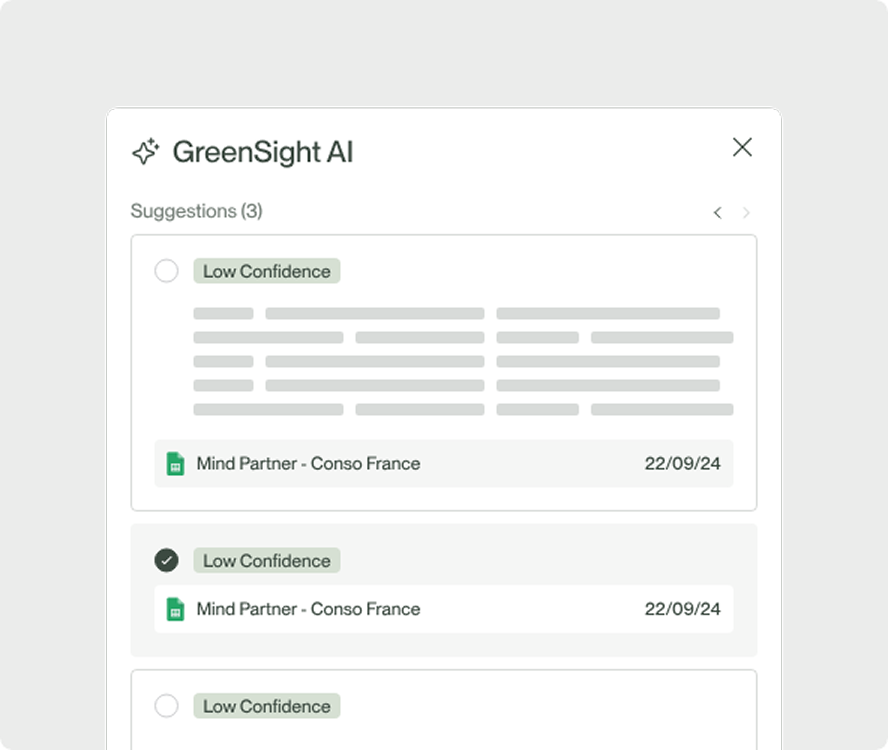The width and height of the screenshot is (888, 750).
Task: Click date 22/09/24 in the checked suggestion
Action: pos(682,609)
